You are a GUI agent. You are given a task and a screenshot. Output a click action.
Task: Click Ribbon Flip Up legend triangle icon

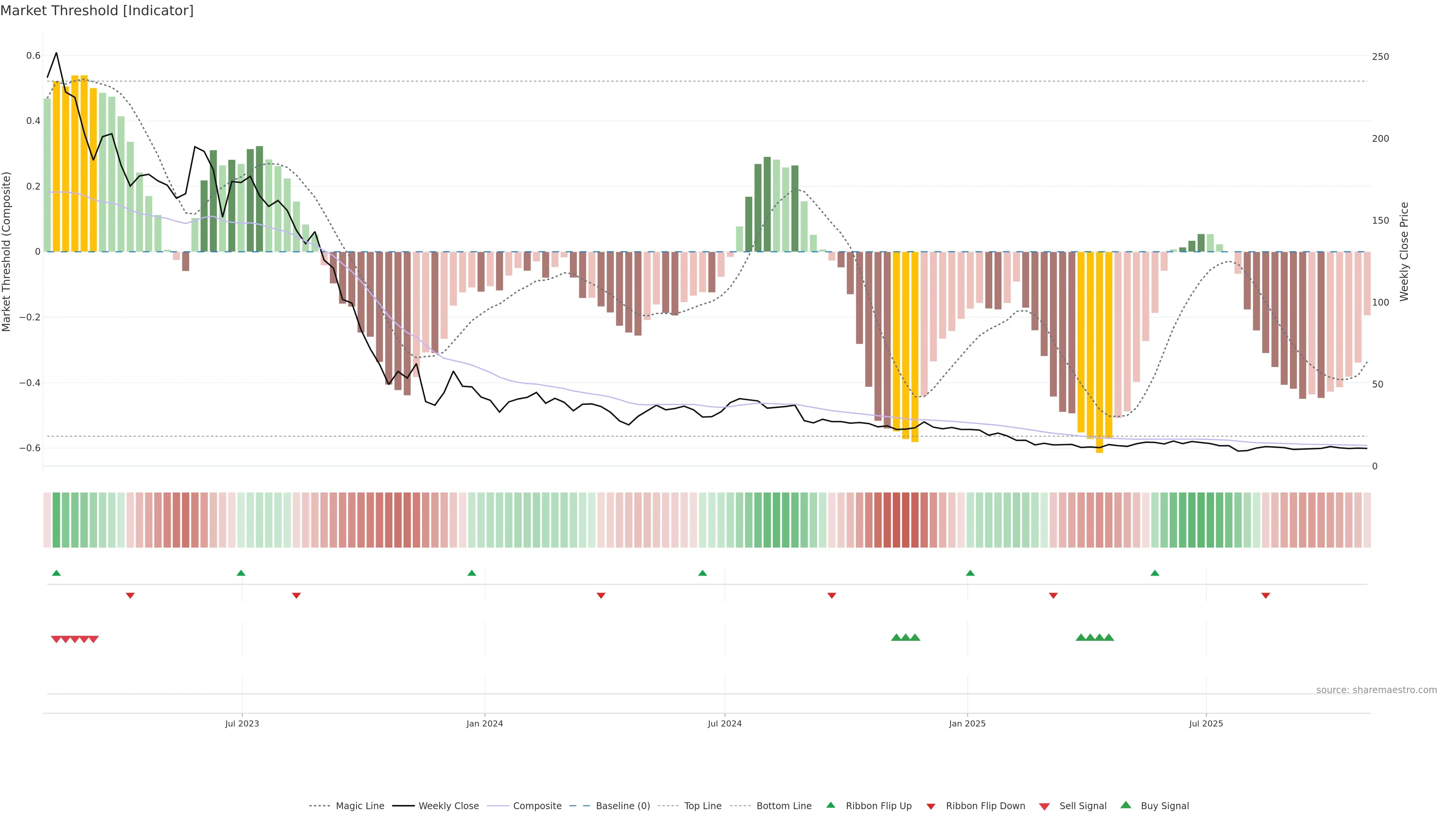[830, 805]
